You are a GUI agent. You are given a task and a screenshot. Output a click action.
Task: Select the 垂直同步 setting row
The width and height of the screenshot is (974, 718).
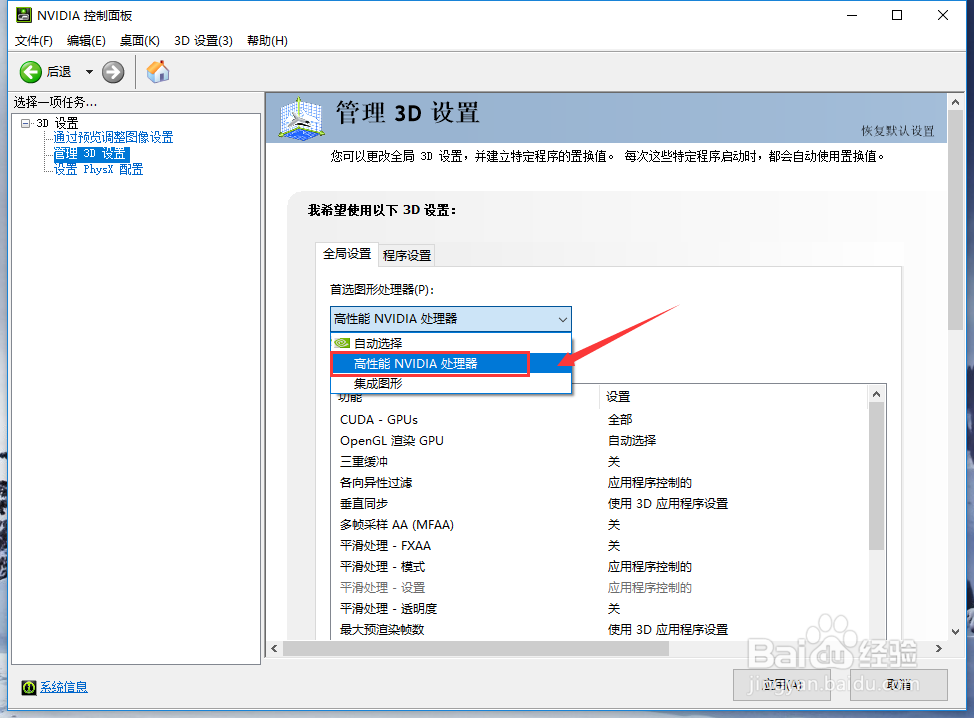point(600,504)
